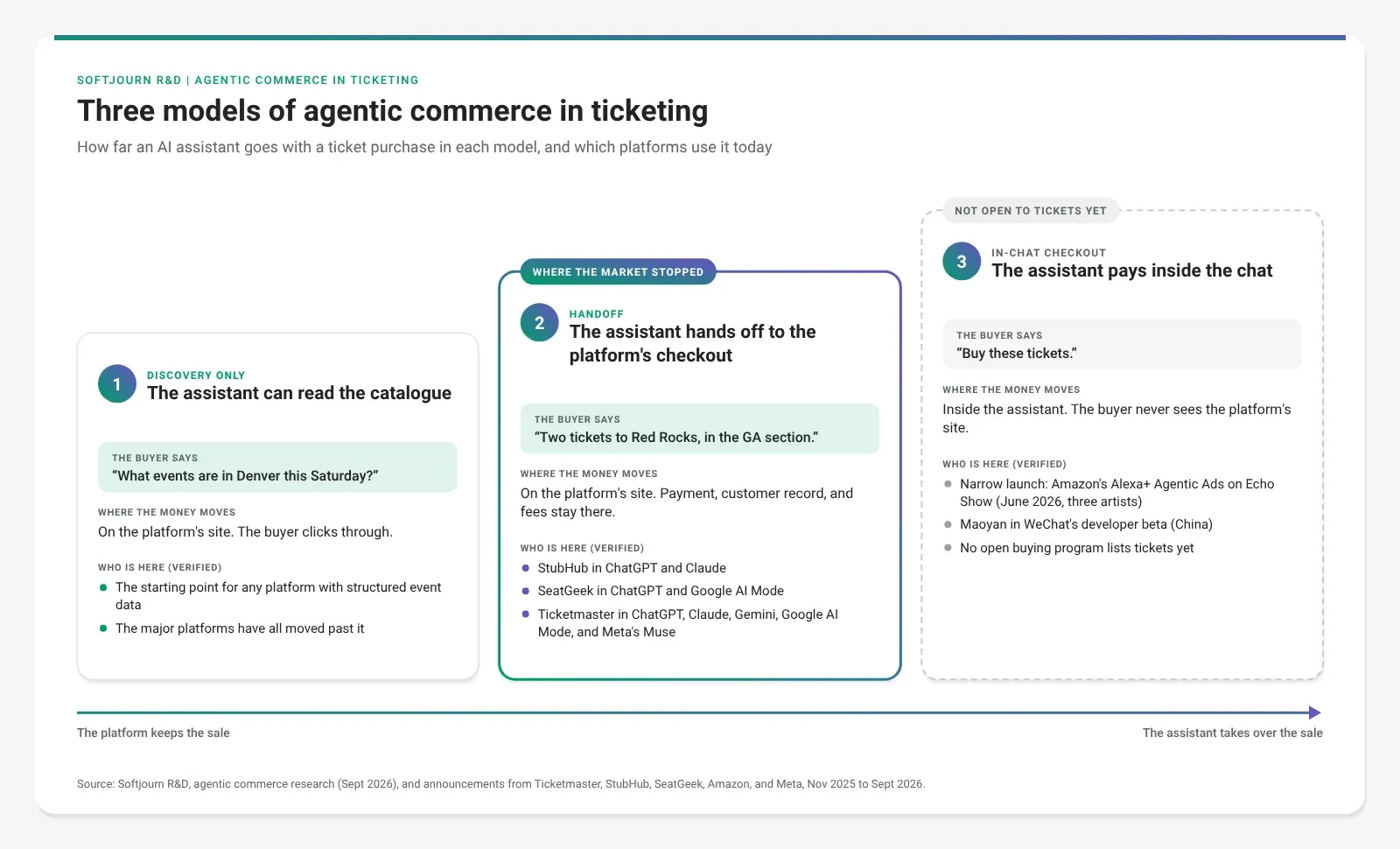Click 'On the platform's site. The buyer clicks through.'
Image resolution: width=1400 pixels, height=849 pixels.
point(245,532)
